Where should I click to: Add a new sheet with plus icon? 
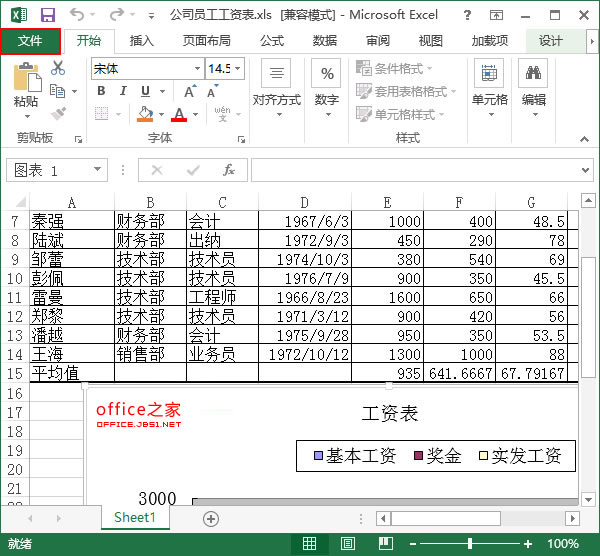click(210, 518)
